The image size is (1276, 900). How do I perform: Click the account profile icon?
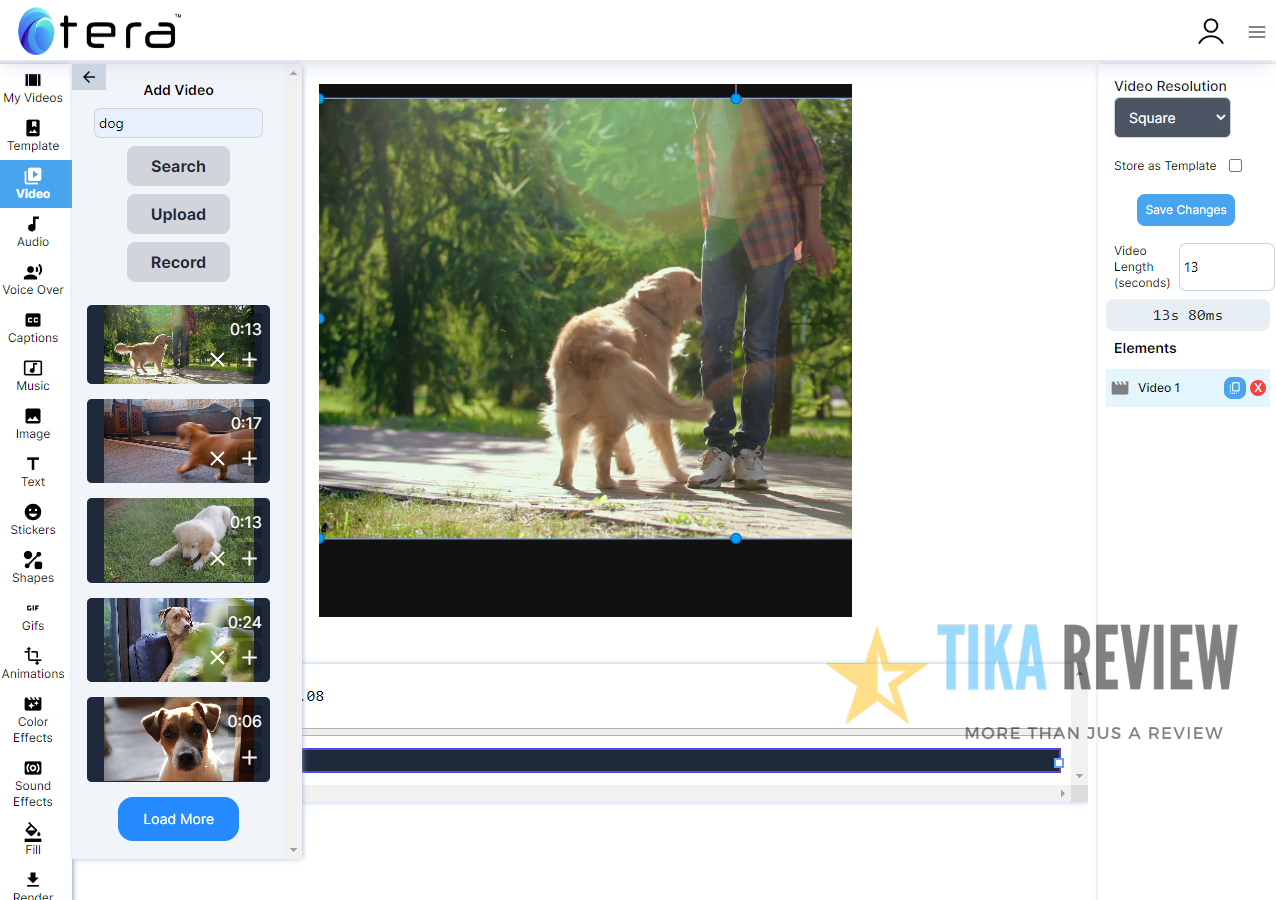[1211, 31]
